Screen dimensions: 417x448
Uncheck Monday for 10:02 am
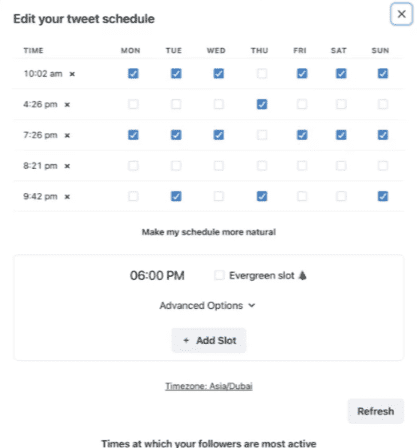(133, 73)
